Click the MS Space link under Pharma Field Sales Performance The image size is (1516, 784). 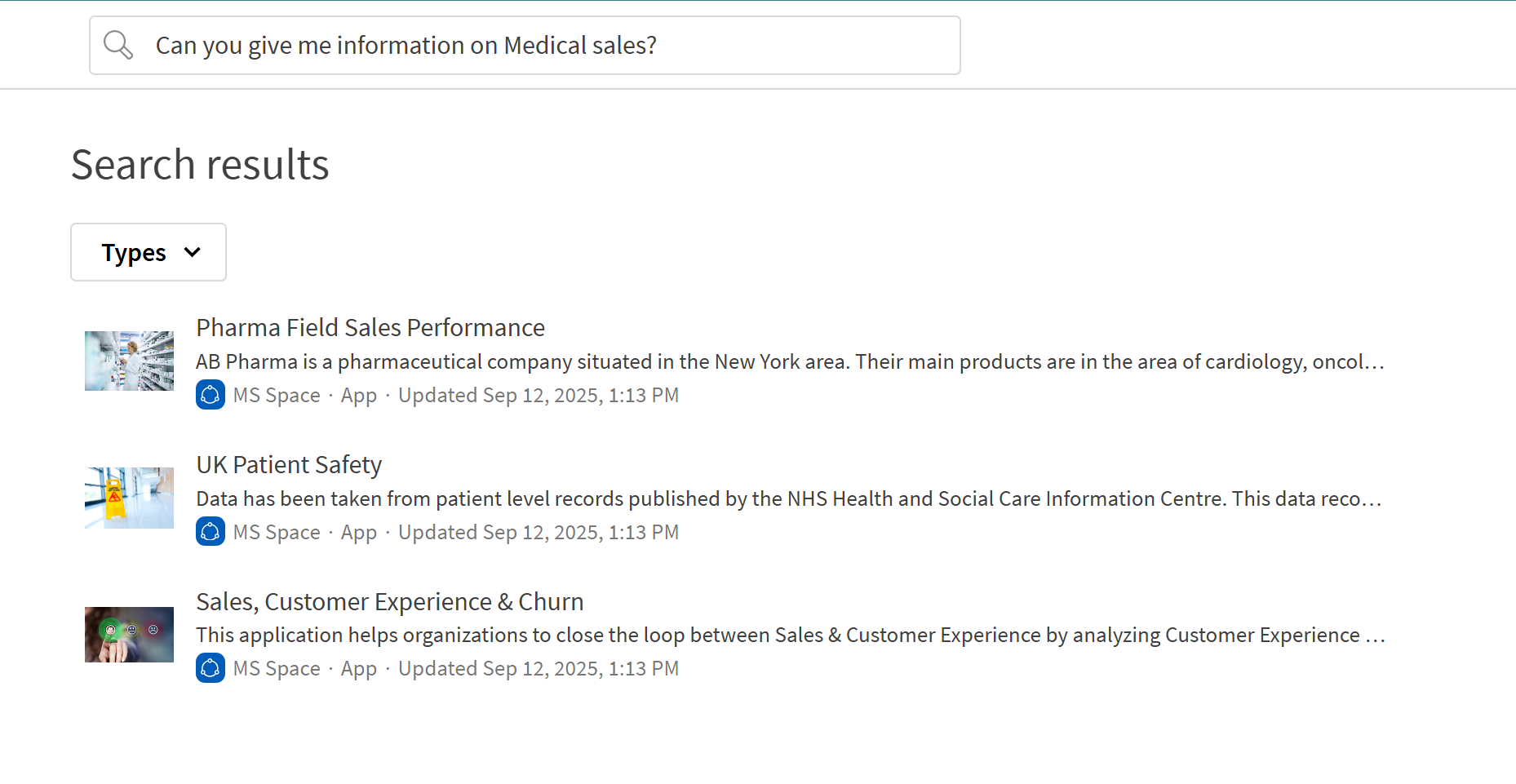coord(277,395)
